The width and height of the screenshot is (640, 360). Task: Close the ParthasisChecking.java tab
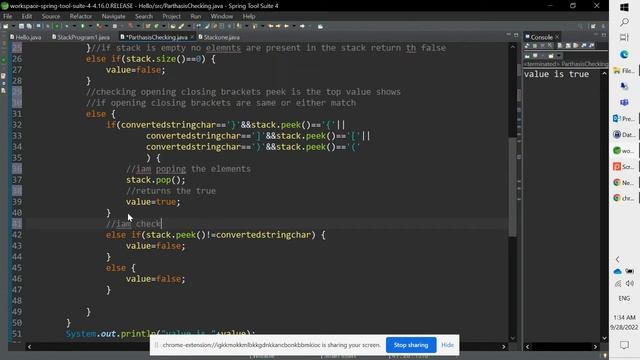(192, 37)
